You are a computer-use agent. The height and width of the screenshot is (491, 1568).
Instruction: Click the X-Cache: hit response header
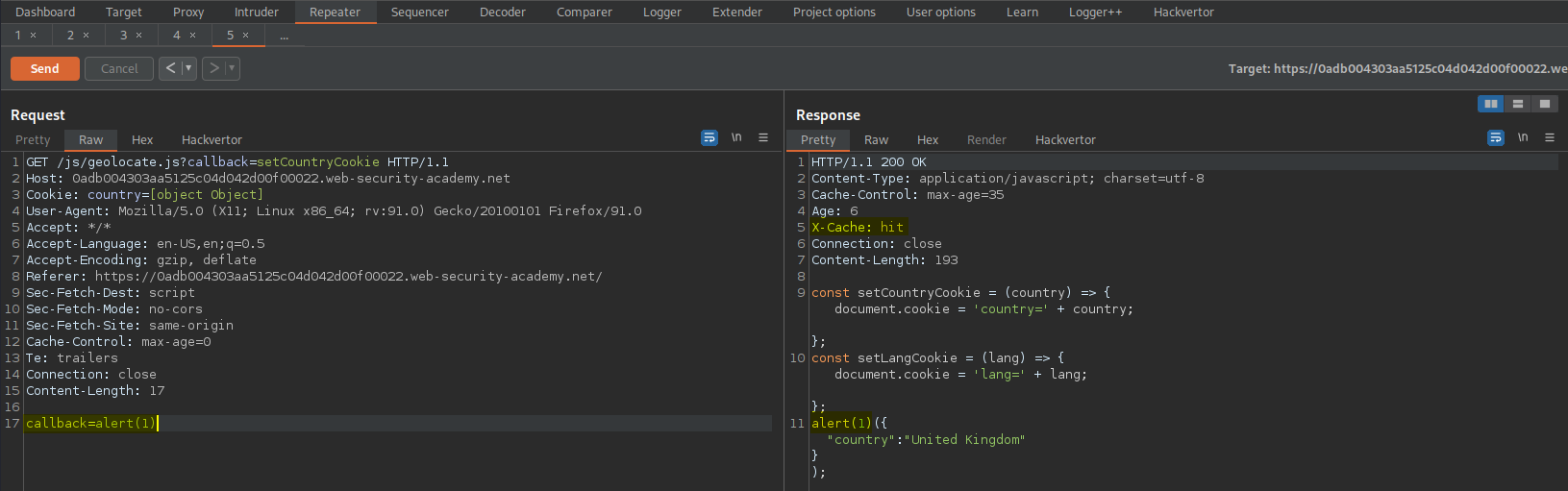[x=858, y=227]
